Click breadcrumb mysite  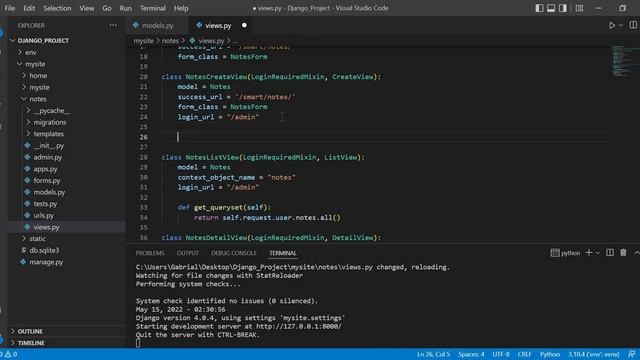[x=144, y=40]
